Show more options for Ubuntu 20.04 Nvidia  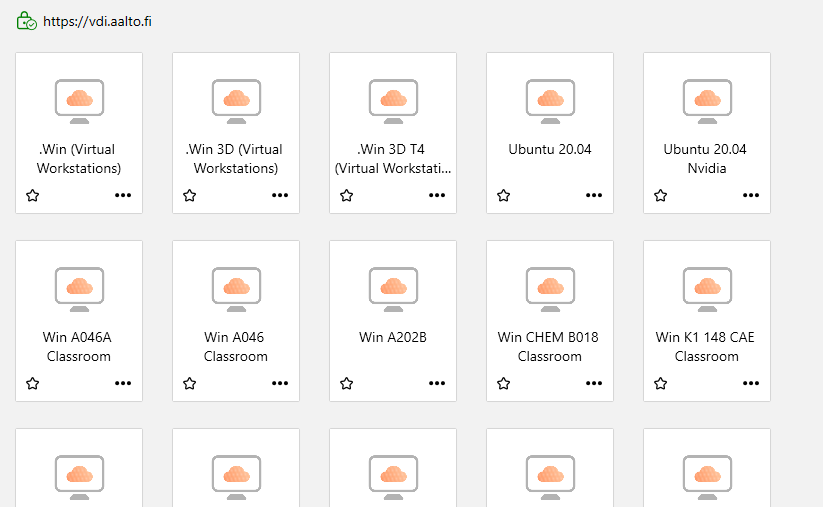[x=751, y=196]
